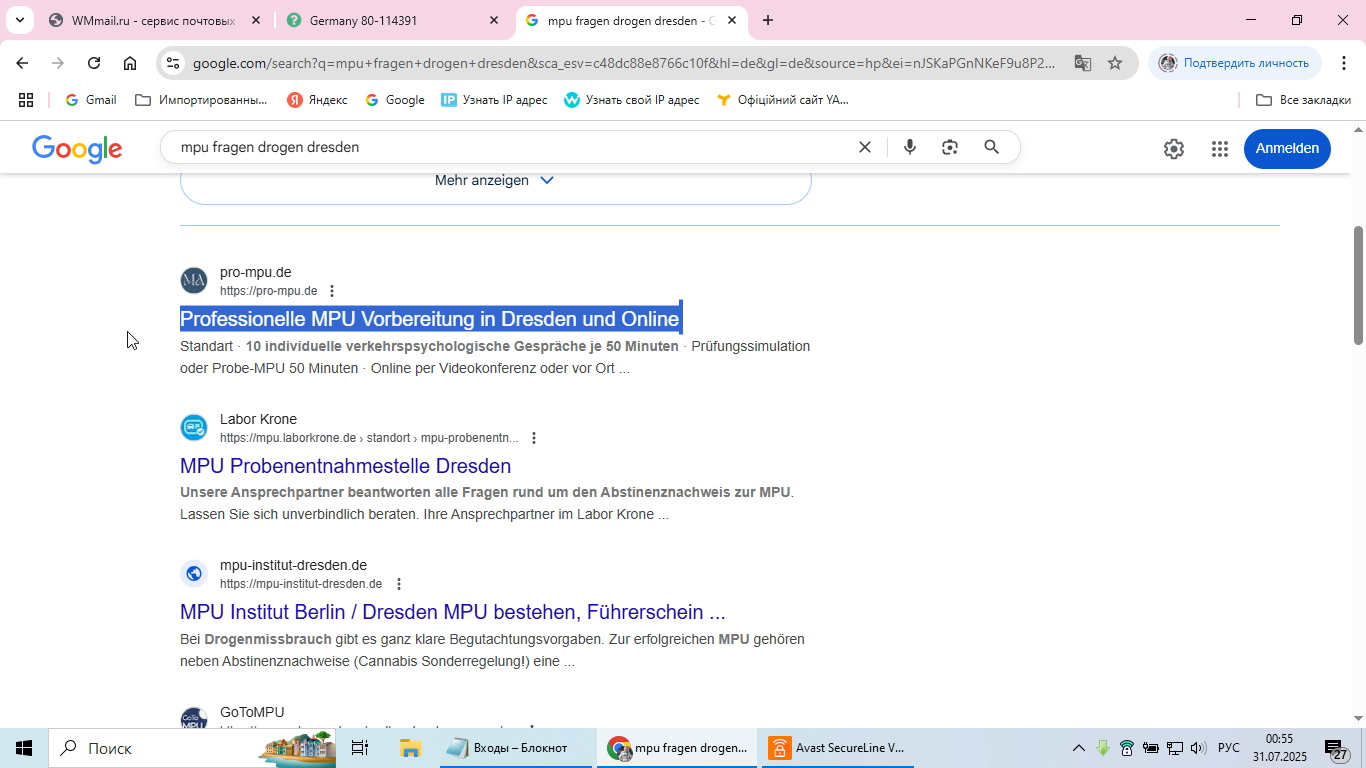The height and width of the screenshot is (768, 1366).
Task: Open the Все закладки folder
Action: pos(1303,100)
